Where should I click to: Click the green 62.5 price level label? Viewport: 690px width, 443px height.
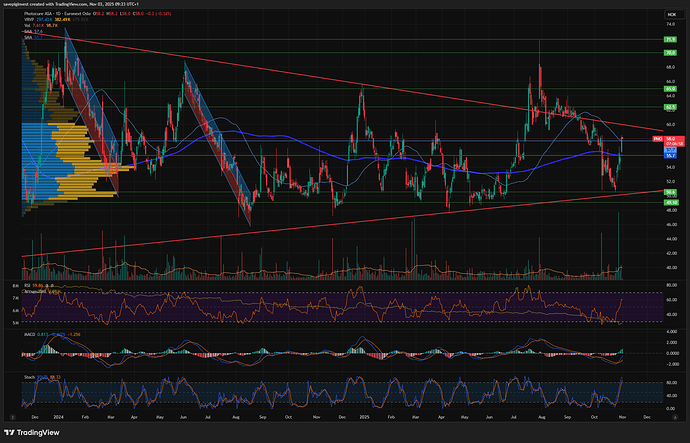click(670, 106)
